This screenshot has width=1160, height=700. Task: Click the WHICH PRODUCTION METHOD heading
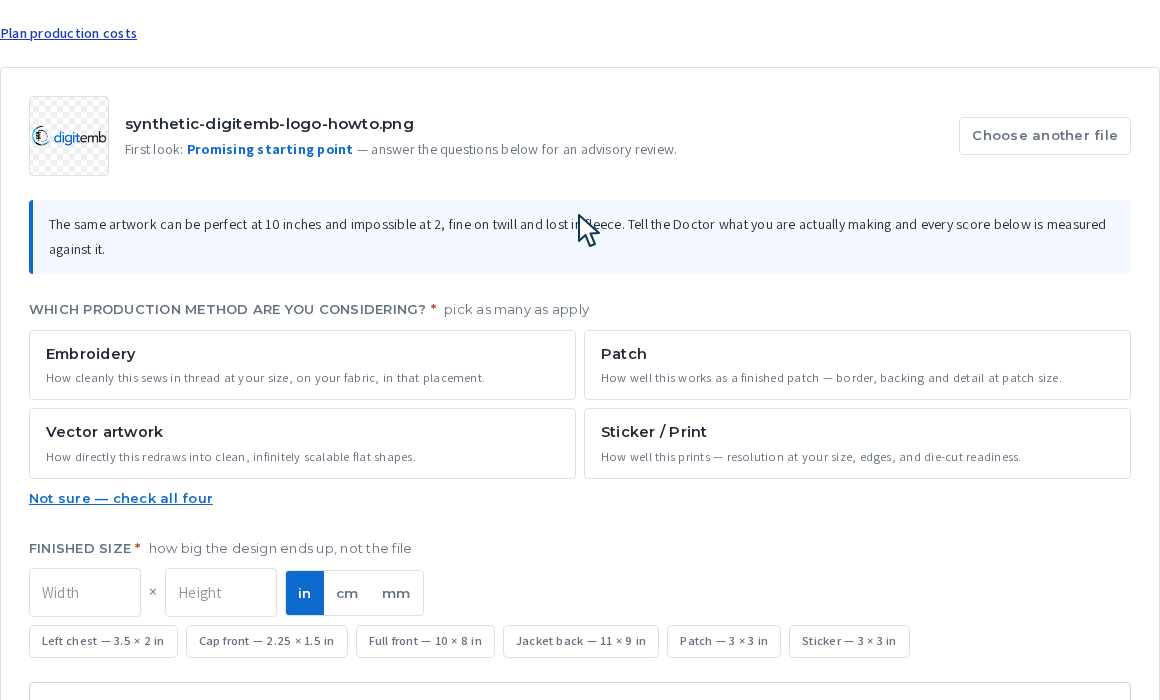tap(227, 310)
